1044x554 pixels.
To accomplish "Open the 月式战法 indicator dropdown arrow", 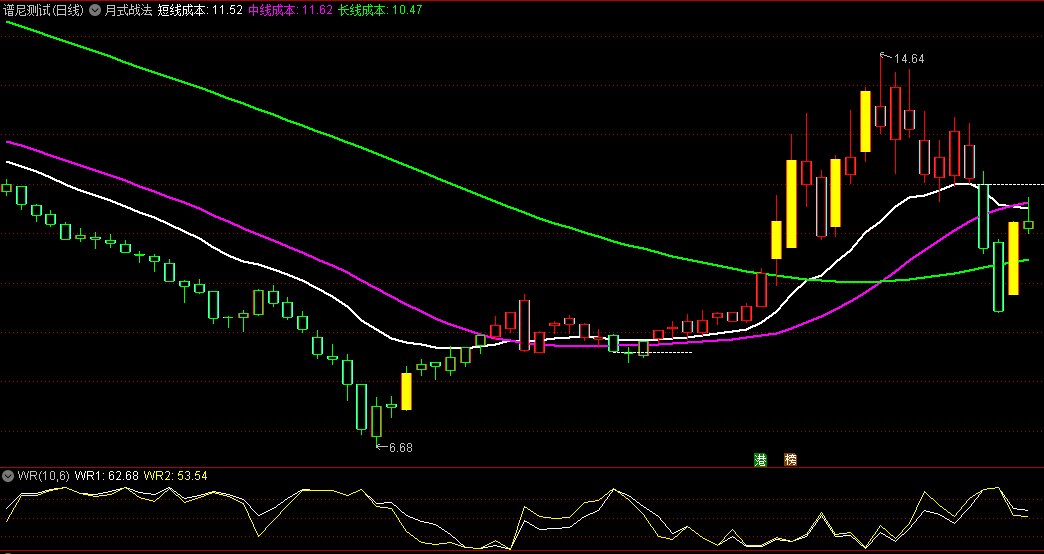I will pyautogui.click(x=95, y=11).
